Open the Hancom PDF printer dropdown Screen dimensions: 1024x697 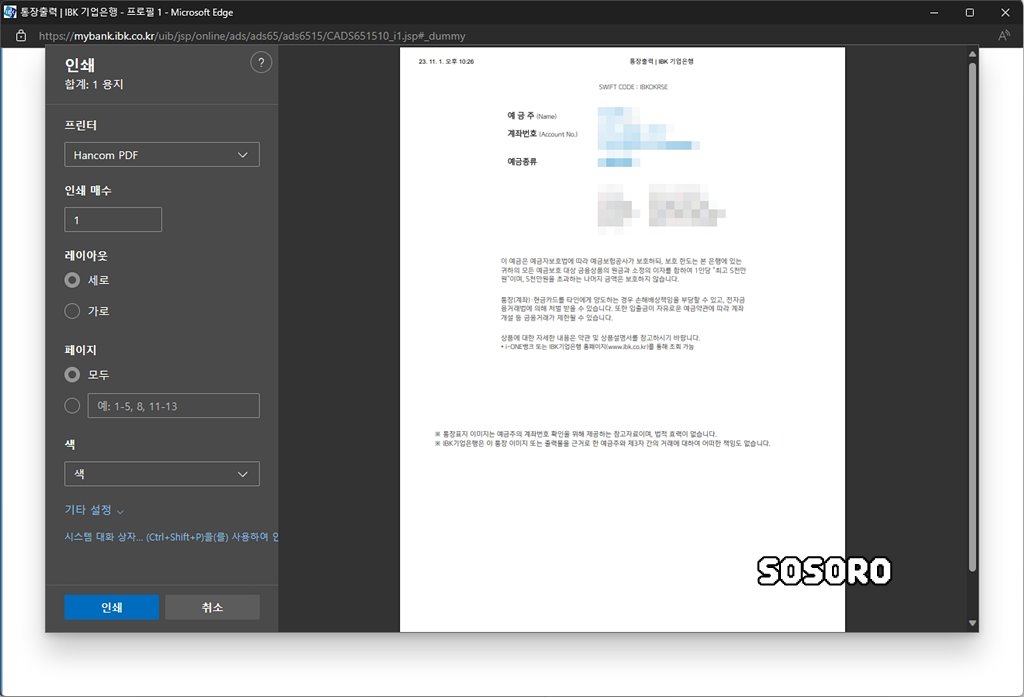[x=162, y=155]
